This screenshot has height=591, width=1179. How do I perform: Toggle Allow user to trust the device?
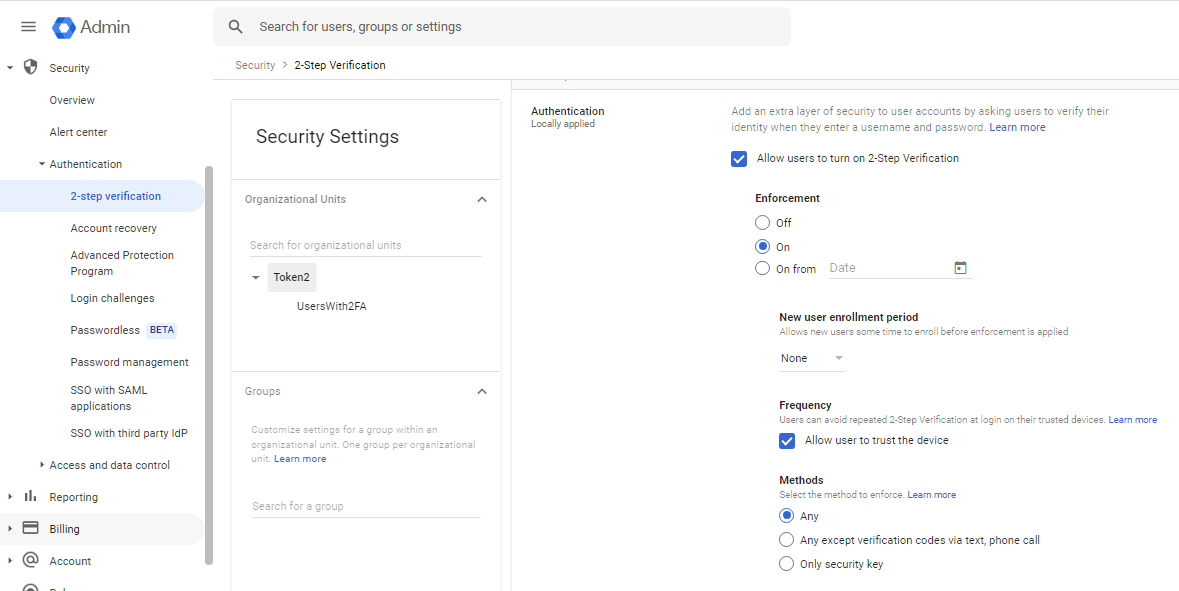(787, 441)
